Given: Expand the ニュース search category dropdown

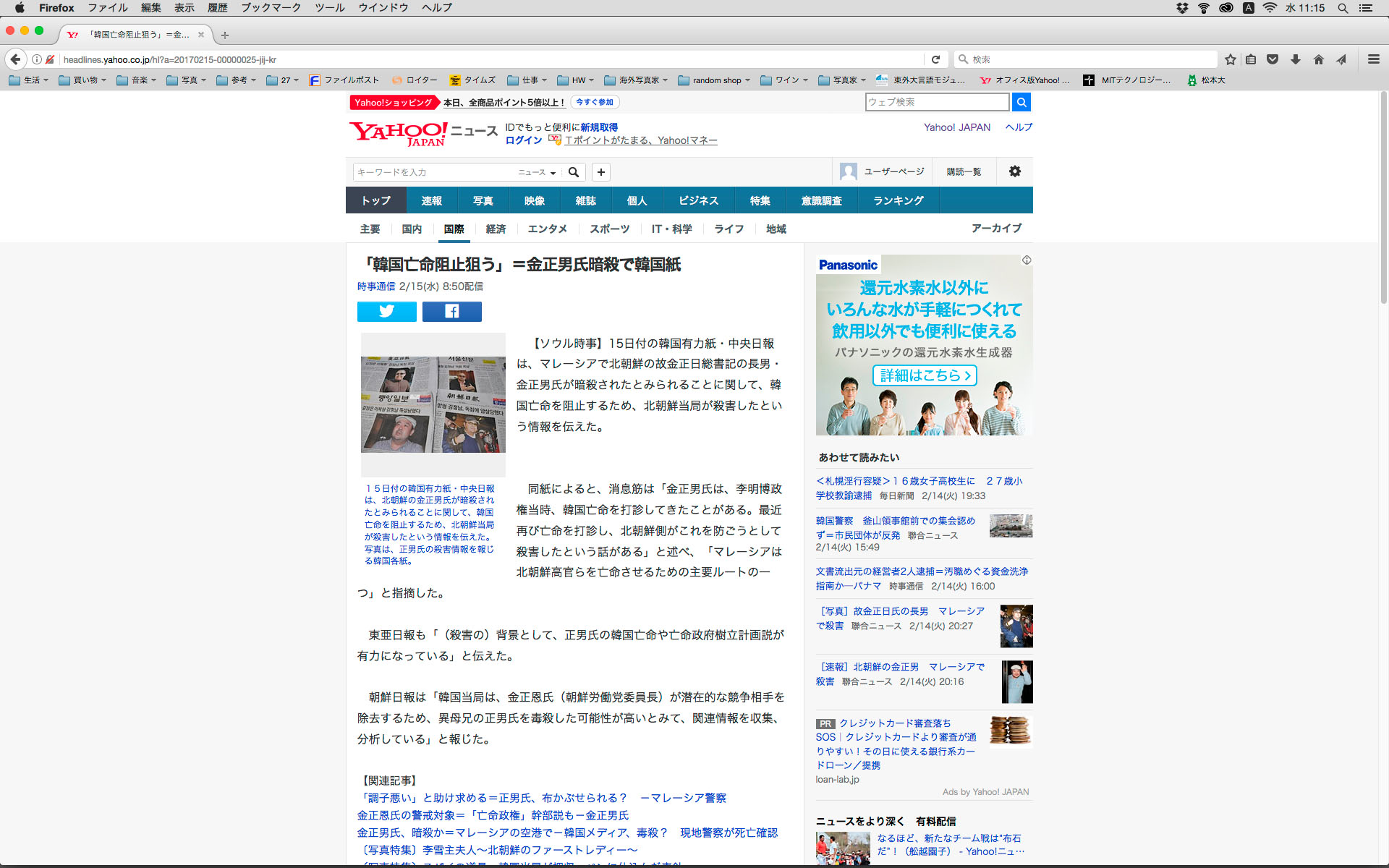Looking at the screenshot, I should [x=537, y=172].
